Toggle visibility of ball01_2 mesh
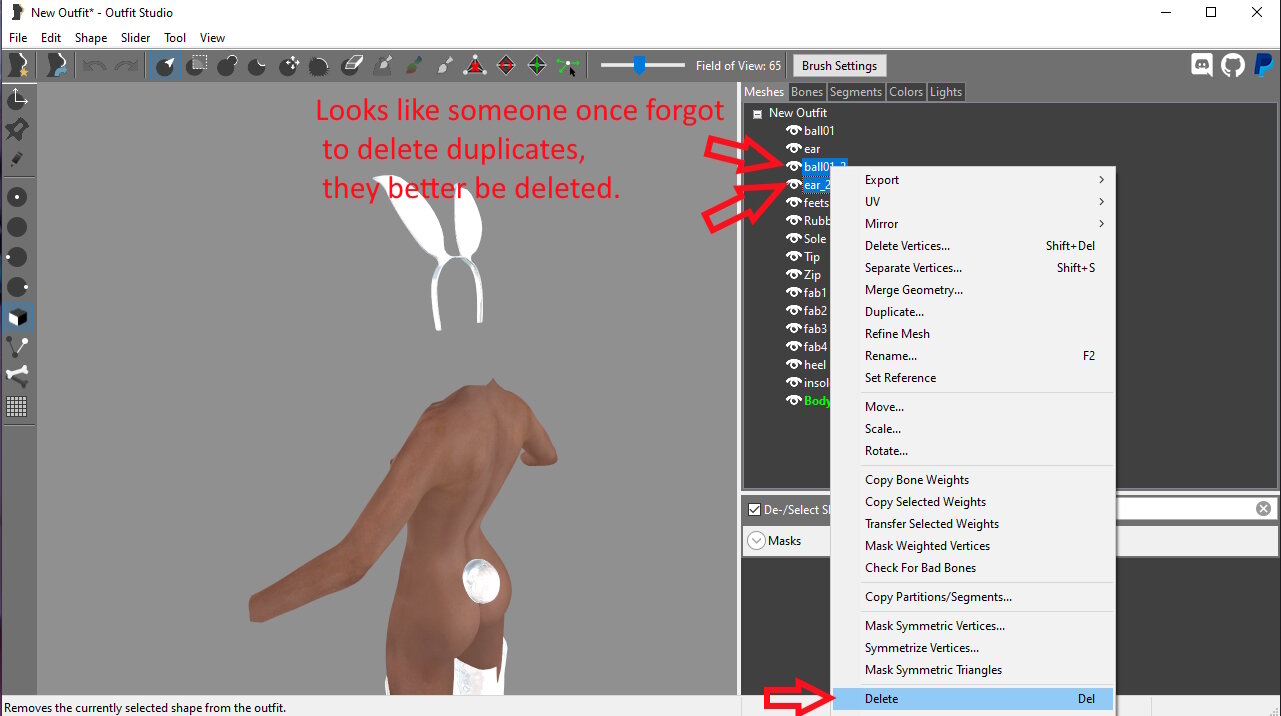Viewport: 1281px width, 716px height. coord(794,167)
